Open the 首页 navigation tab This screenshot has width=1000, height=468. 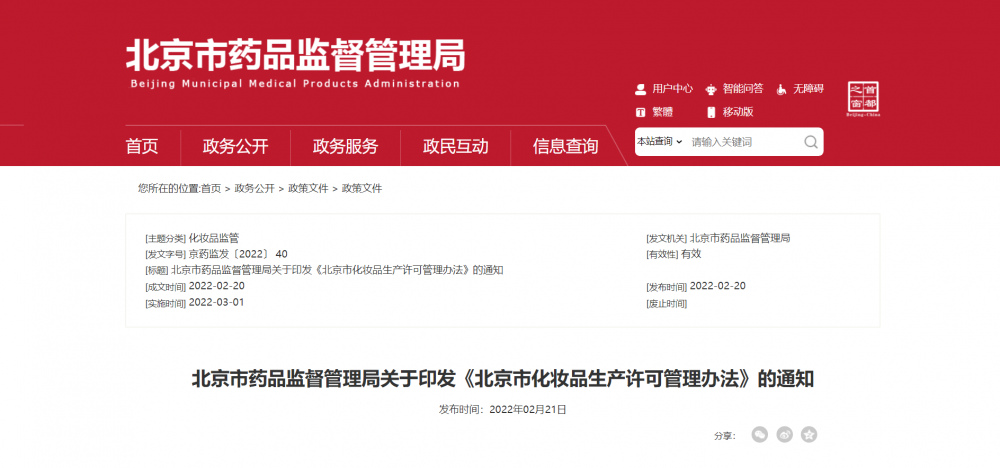142,147
